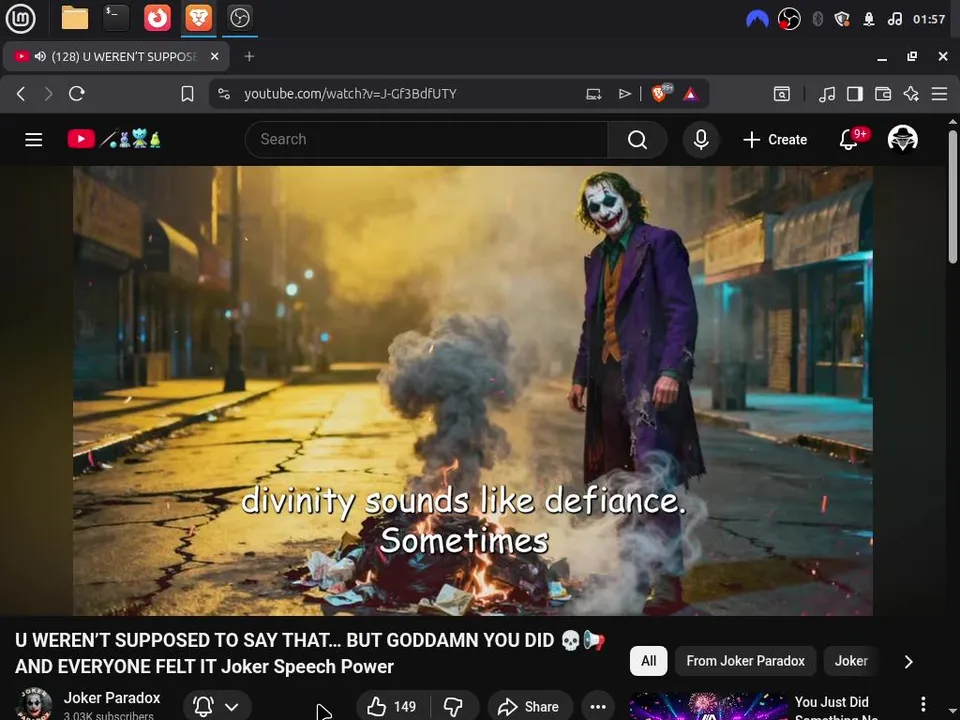Click the Create button
The image size is (960, 720).
[775, 140]
